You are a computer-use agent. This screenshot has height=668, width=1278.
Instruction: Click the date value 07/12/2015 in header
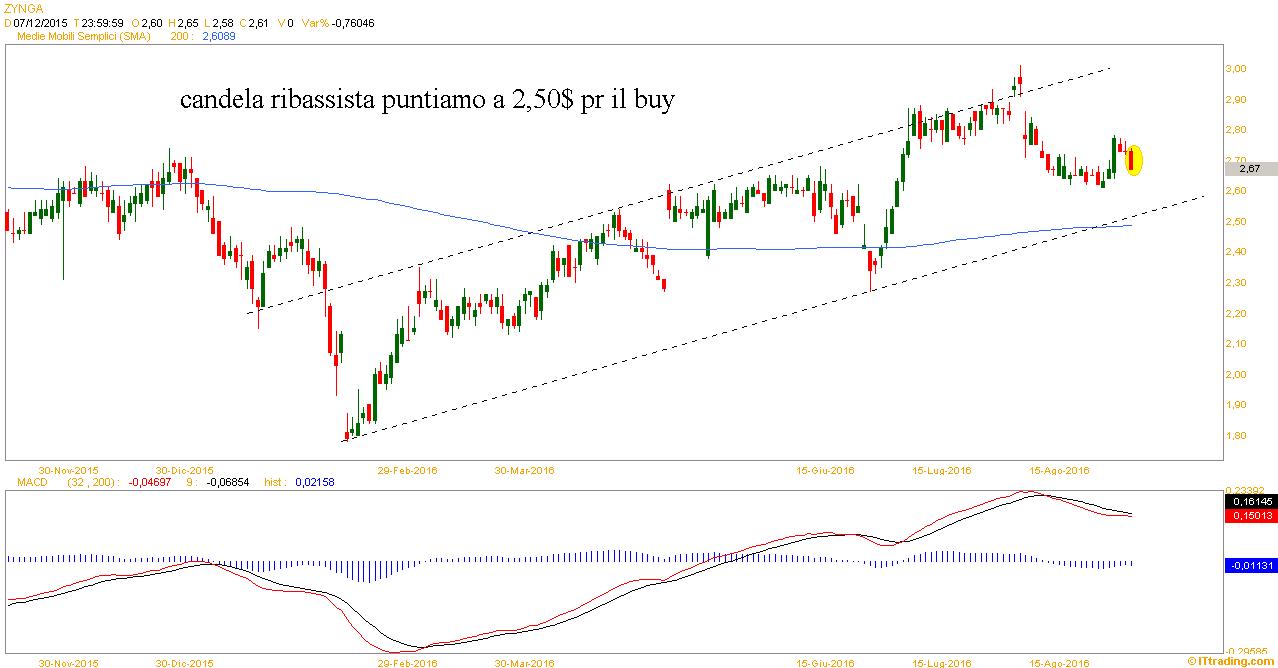(37, 21)
